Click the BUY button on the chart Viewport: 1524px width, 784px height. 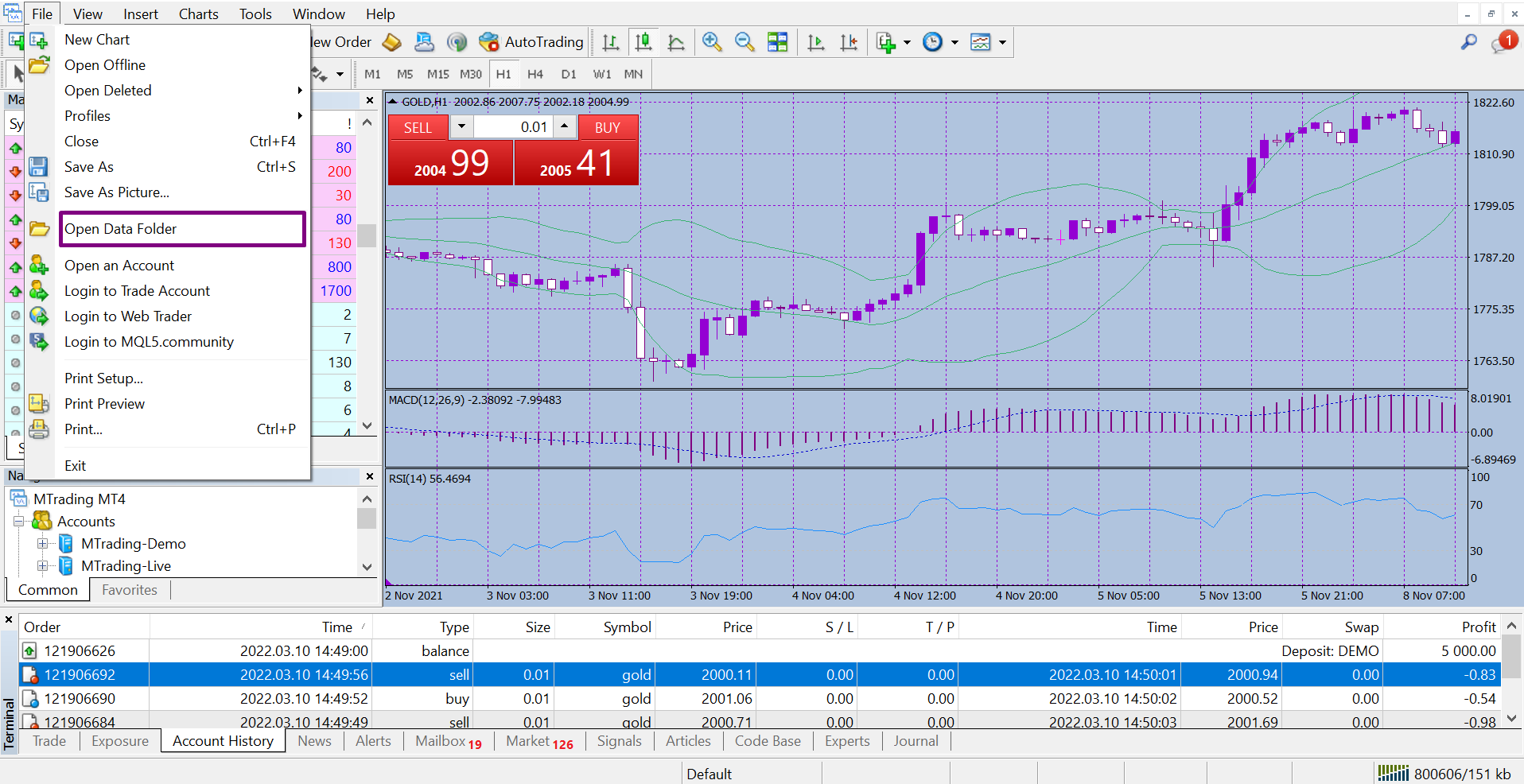608,127
